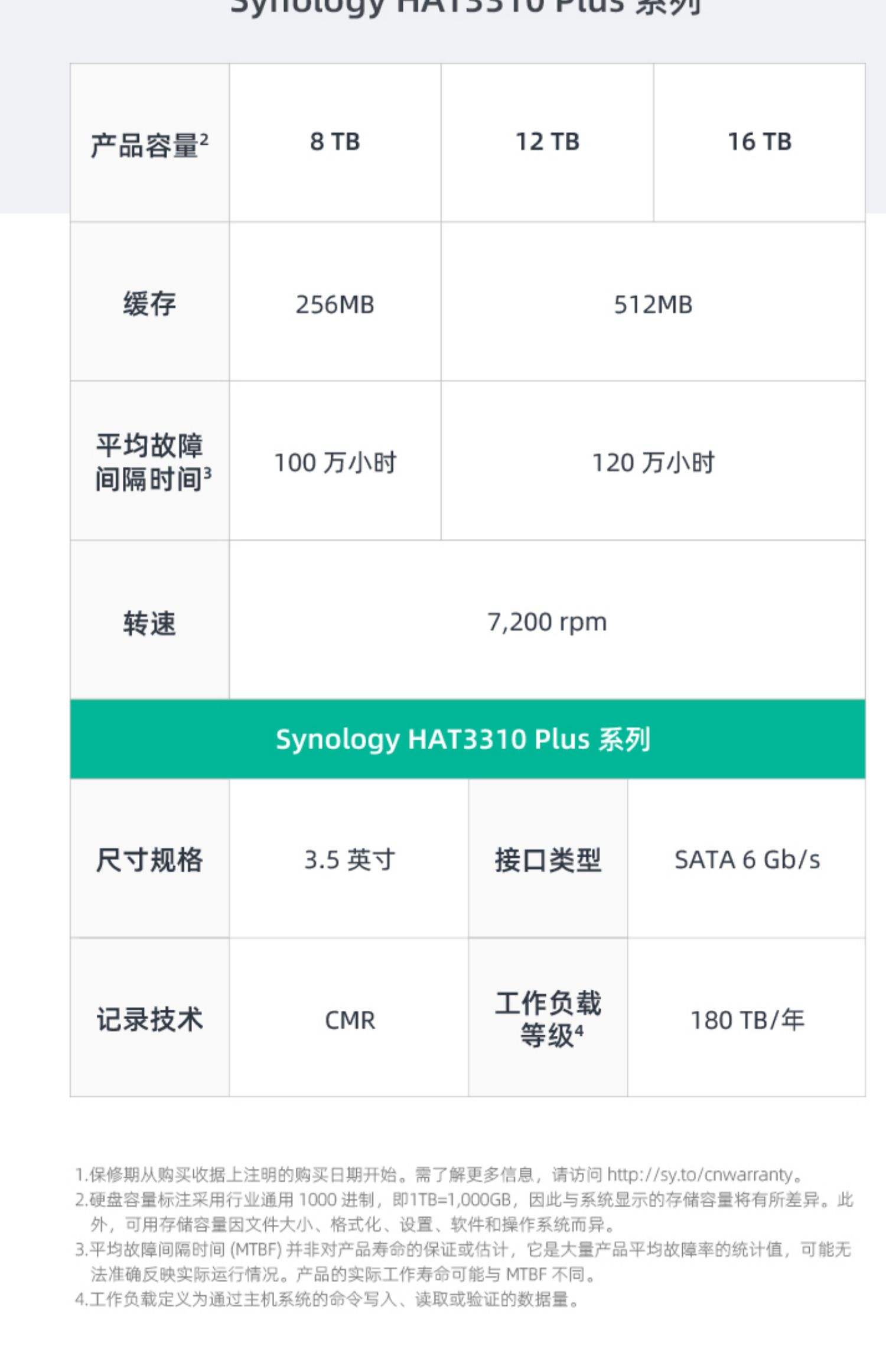Select the 缓存 row label
Image resolution: width=886 pixels, height=1372 pixels.
point(149,304)
